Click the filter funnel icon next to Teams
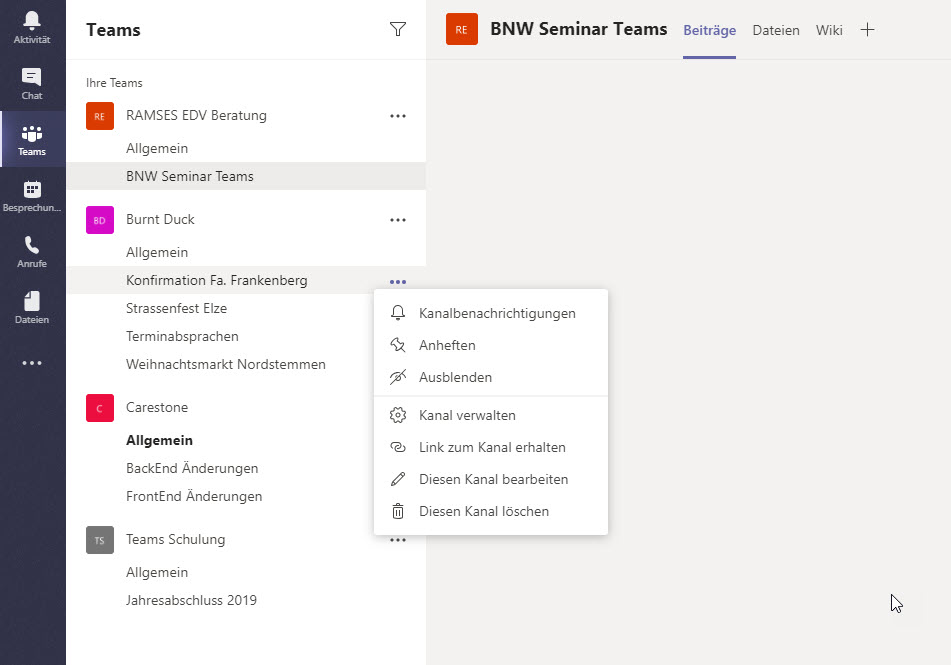 (398, 29)
